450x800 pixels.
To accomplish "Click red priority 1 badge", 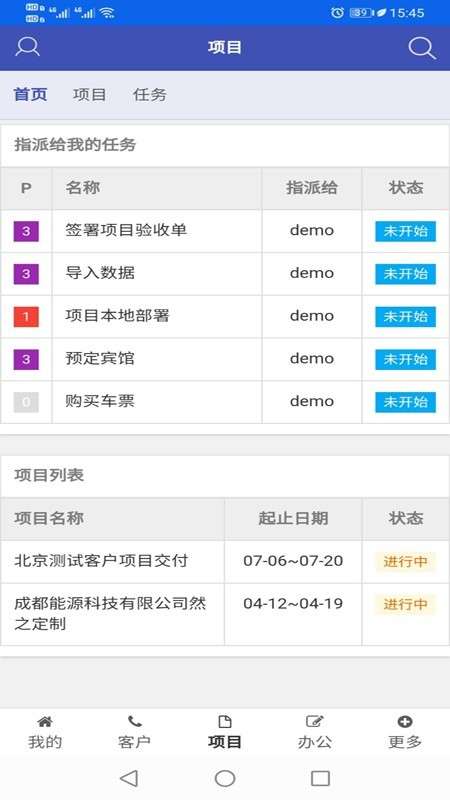I will [x=26, y=316].
